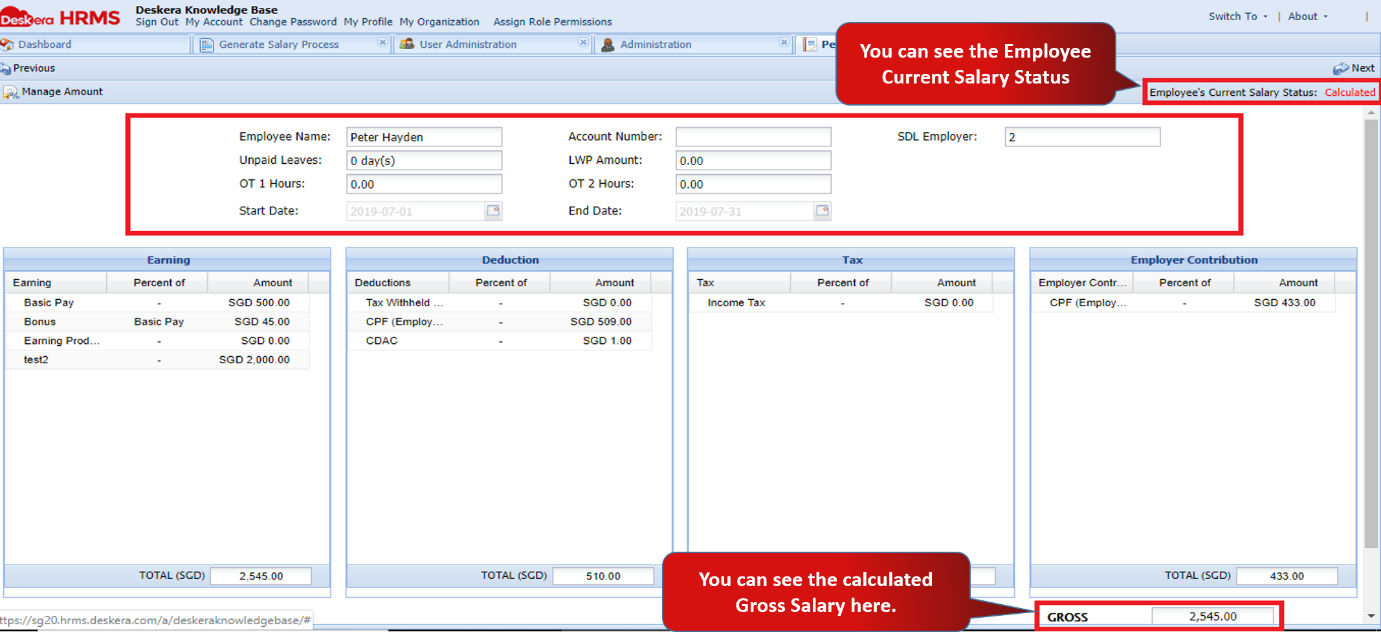Click the My Organization menu item
This screenshot has height=632, width=1381.
coord(439,22)
